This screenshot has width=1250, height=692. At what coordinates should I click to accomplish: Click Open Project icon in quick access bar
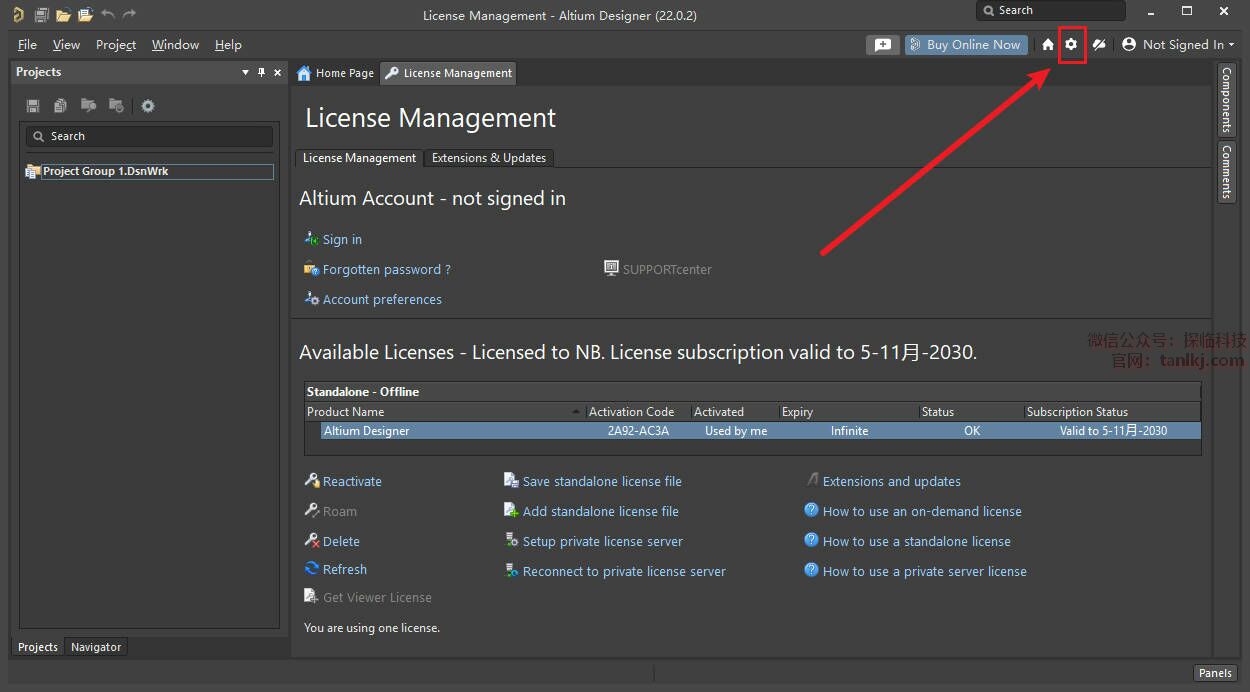pyautogui.click(x=85, y=14)
